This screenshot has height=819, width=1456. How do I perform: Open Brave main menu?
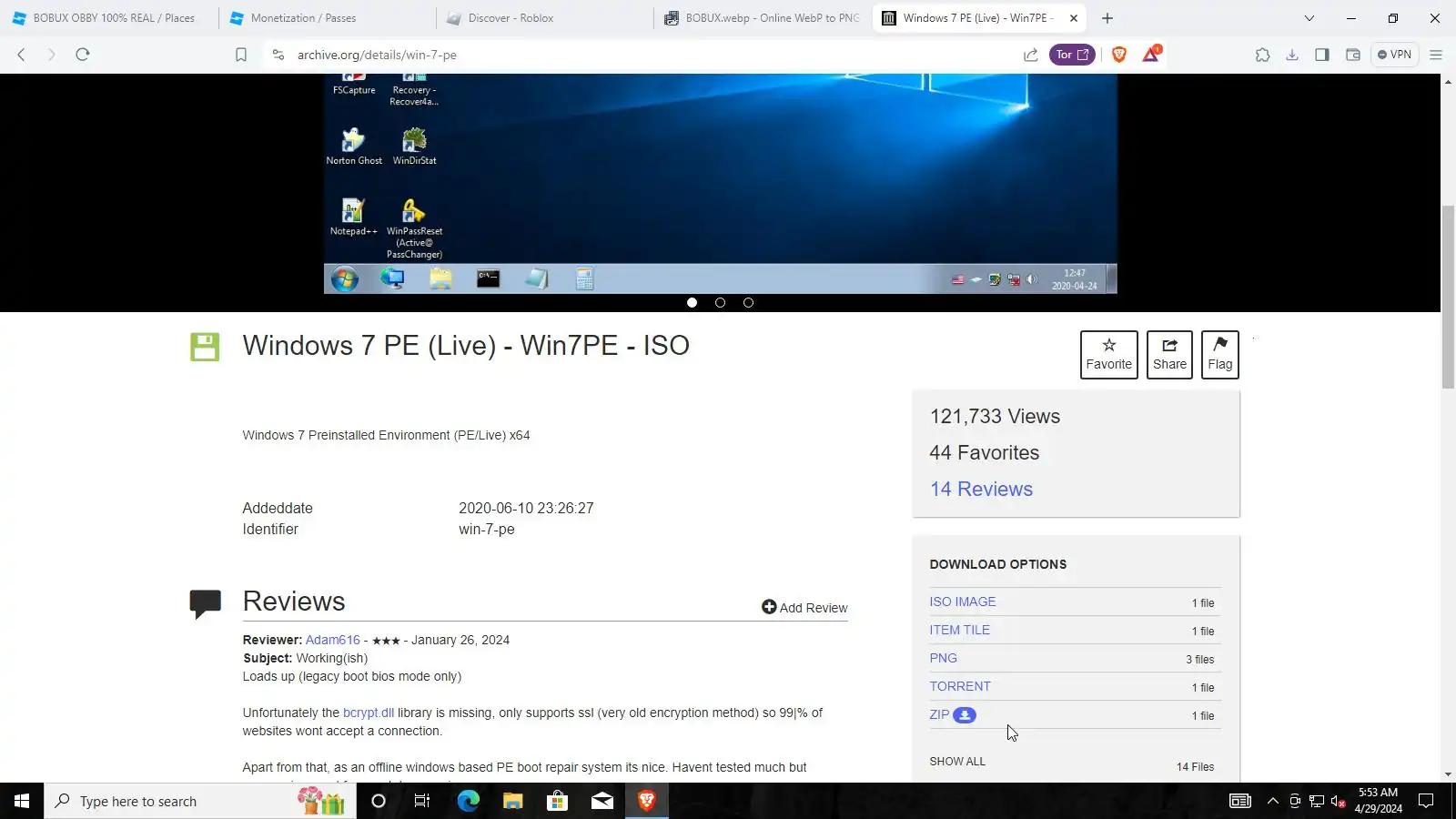[1436, 55]
